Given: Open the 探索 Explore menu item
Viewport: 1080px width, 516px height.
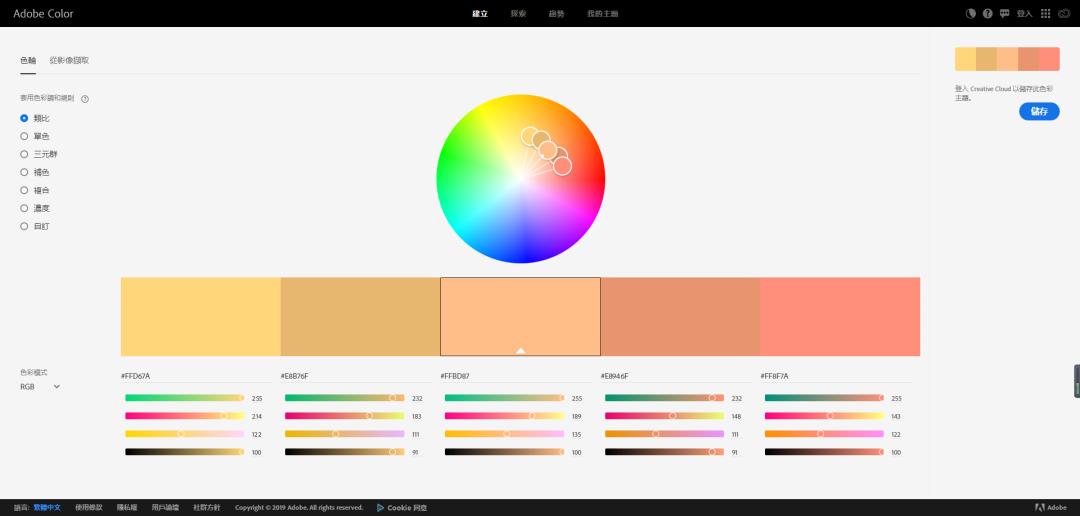Looking at the screenshot, I should point(518,14).
